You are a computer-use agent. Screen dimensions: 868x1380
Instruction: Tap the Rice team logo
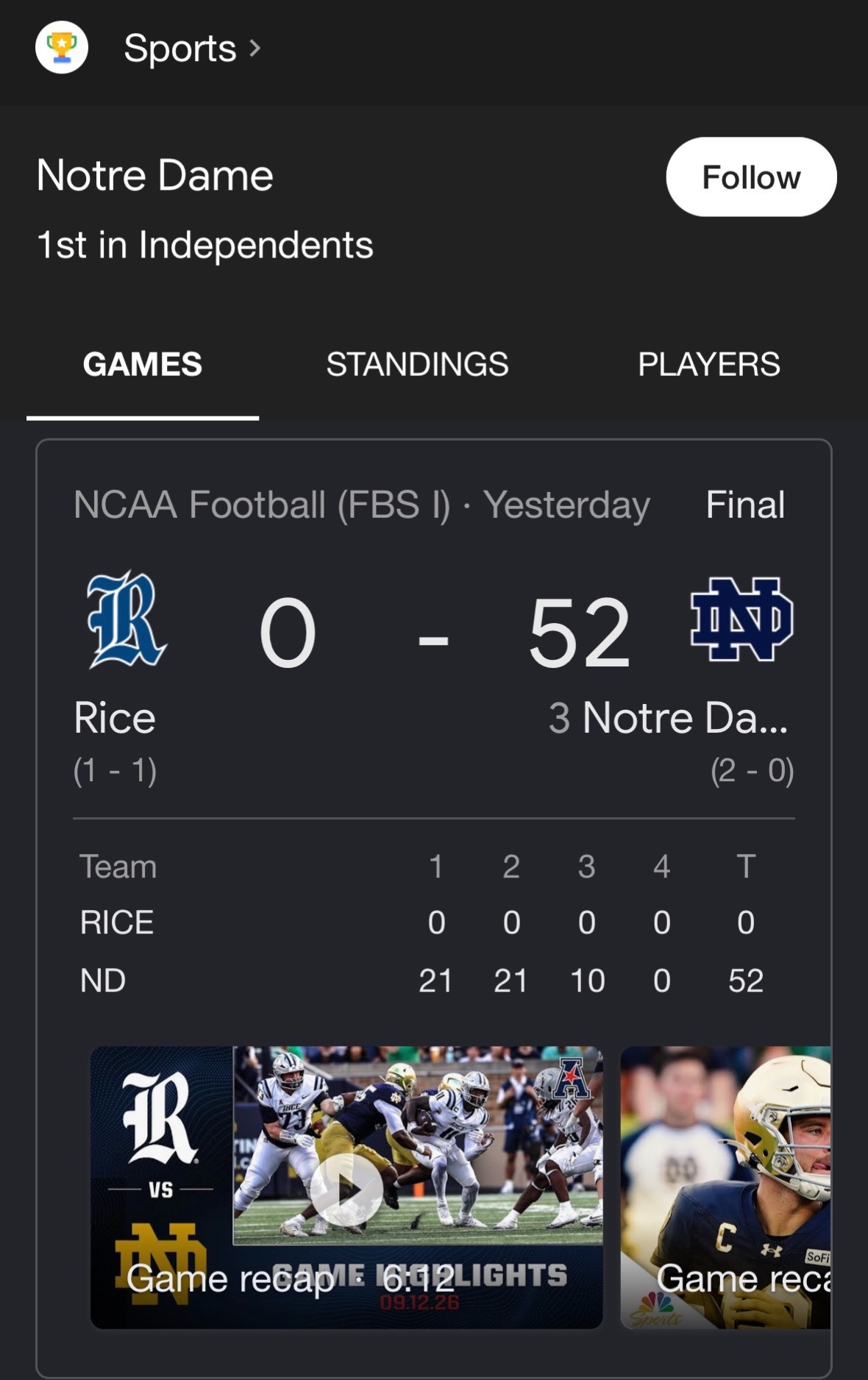(x=127, y=619)
